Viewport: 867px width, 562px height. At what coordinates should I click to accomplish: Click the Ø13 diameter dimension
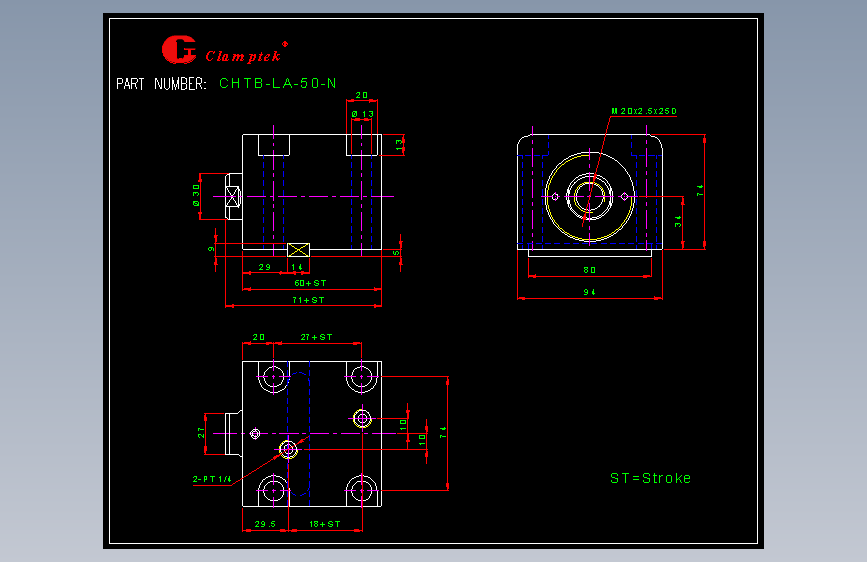pos(363,114)
